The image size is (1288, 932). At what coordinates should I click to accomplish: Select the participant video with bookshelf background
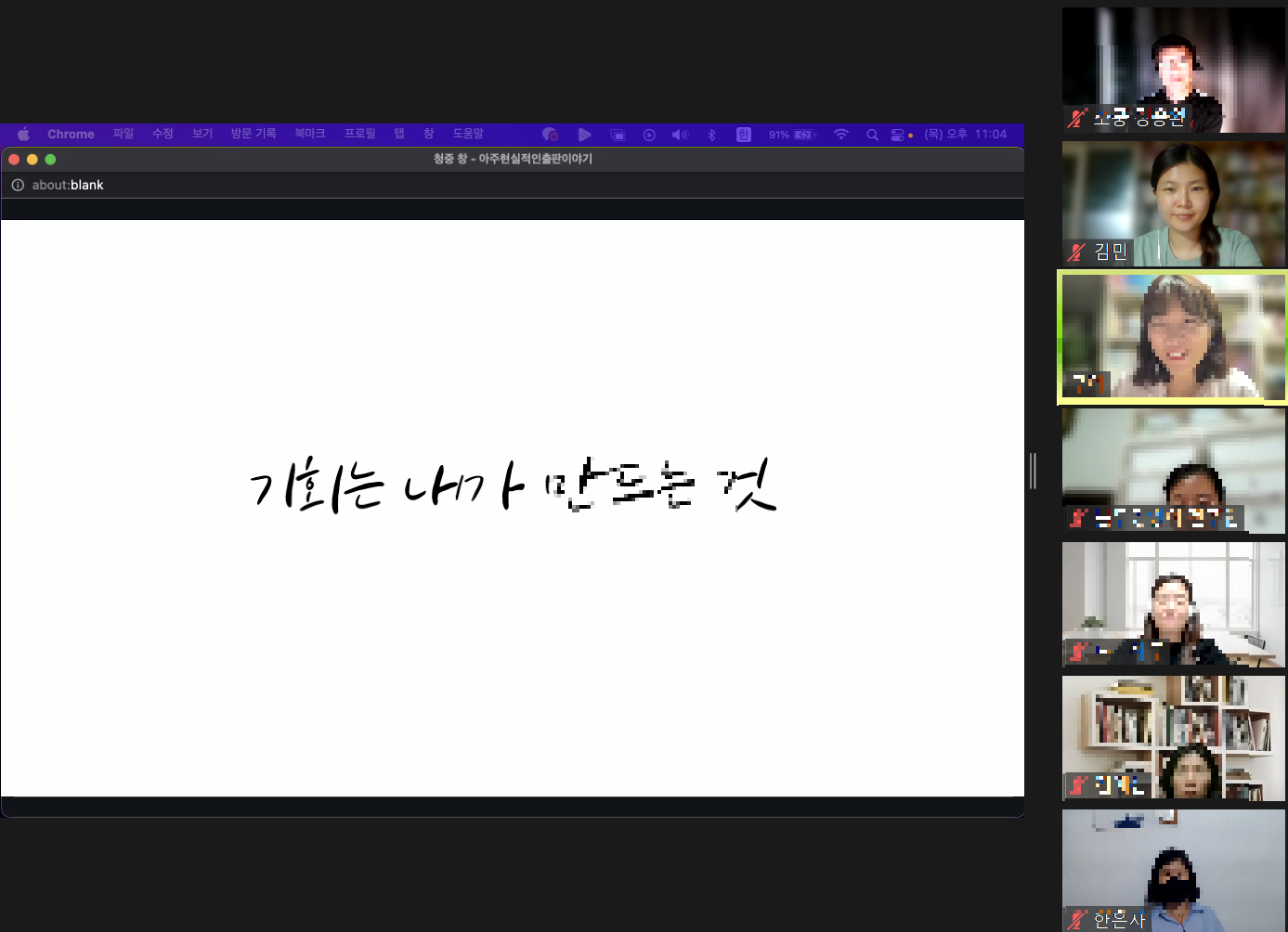(x=1174, y=738)
